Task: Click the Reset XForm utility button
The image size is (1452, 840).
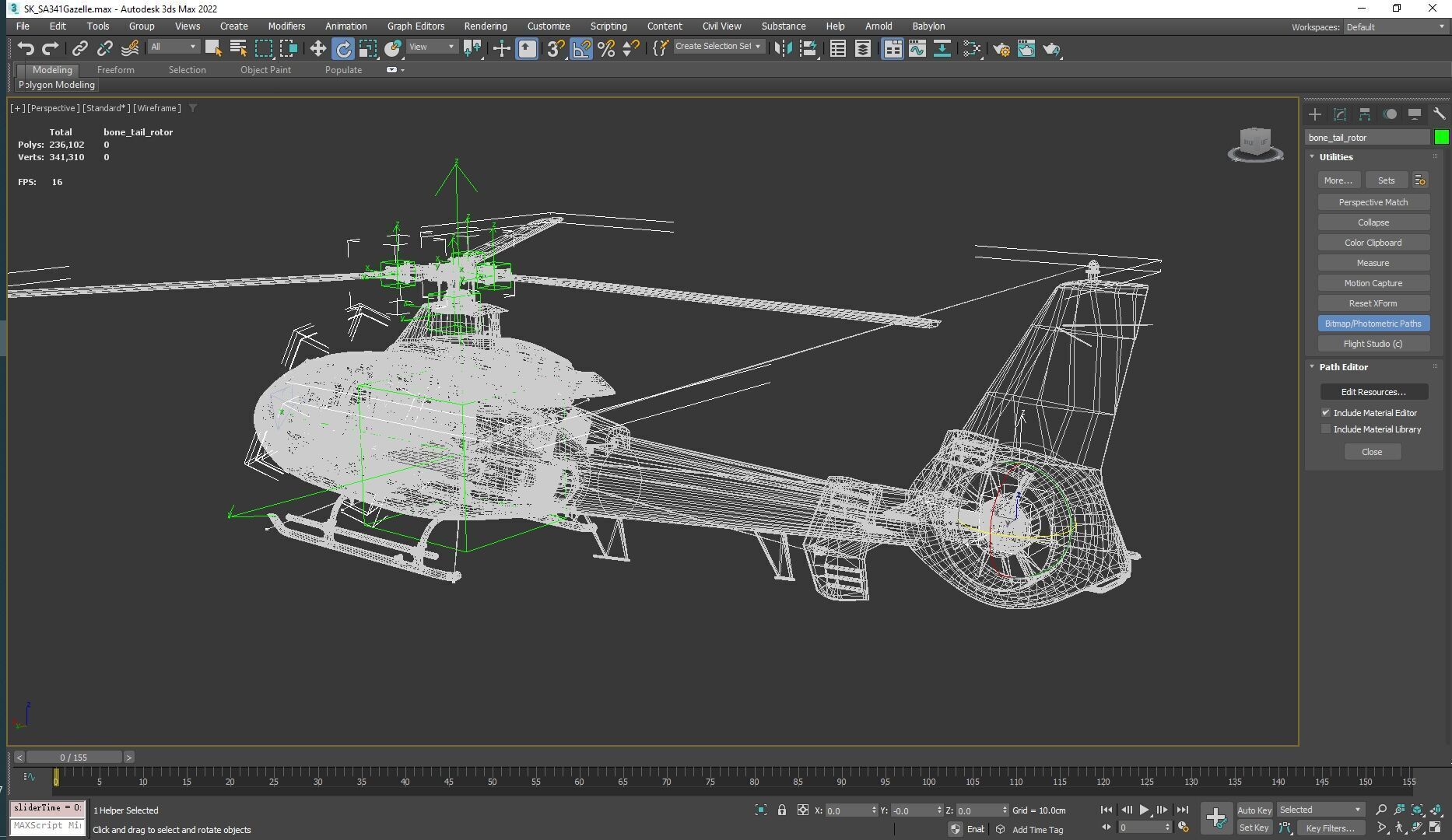Action: 1373,303
